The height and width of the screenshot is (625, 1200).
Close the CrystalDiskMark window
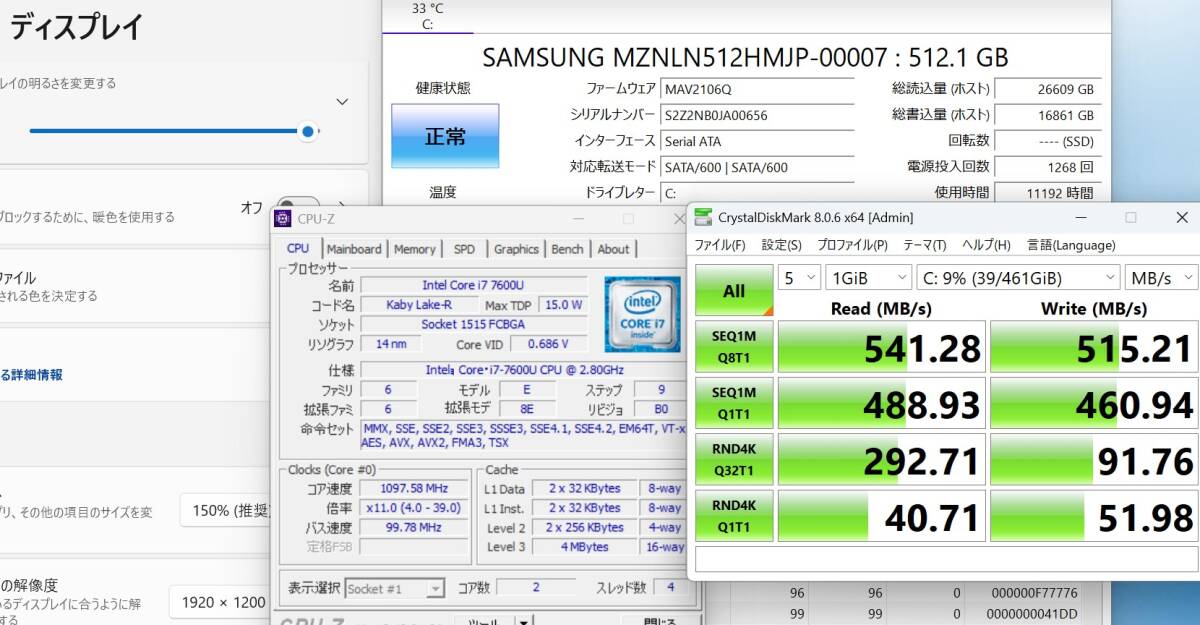pyautogui.click(x=1180, y=217)
